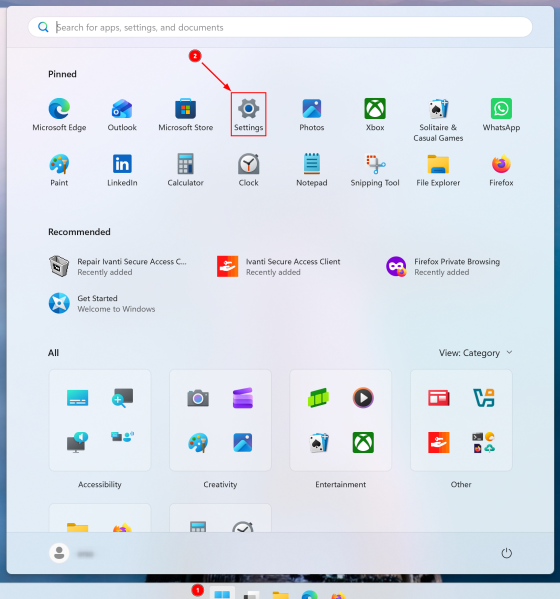Click the Entertainment category label
The image size is (560, 599).
click(x=340, y=484)
